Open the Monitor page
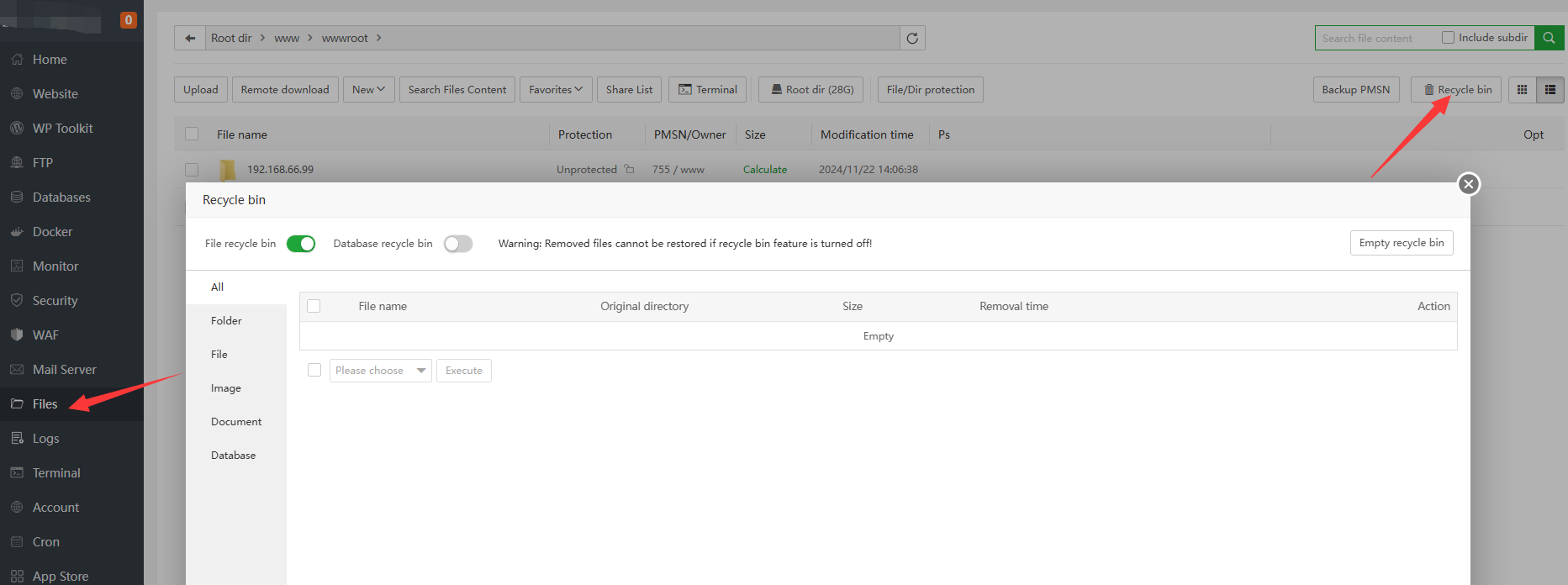1568x585 pixels. 55,266
